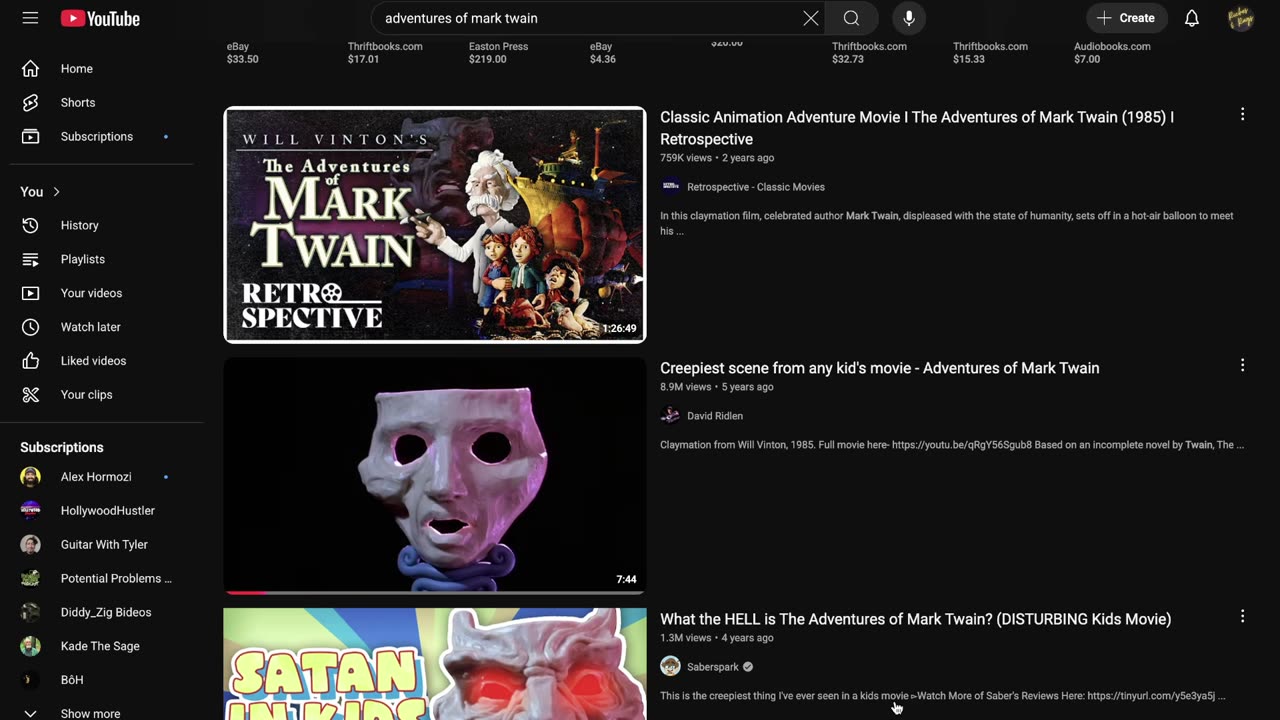Click David Ridlen channel avatar
The width and height of the screenshot is (1280, 720).
670,416
